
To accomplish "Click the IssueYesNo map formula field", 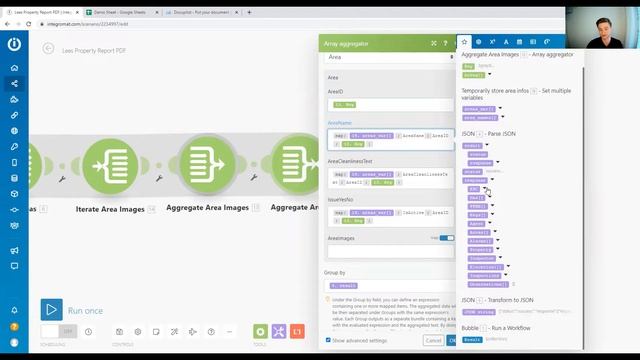I will [x=391, y=217].
